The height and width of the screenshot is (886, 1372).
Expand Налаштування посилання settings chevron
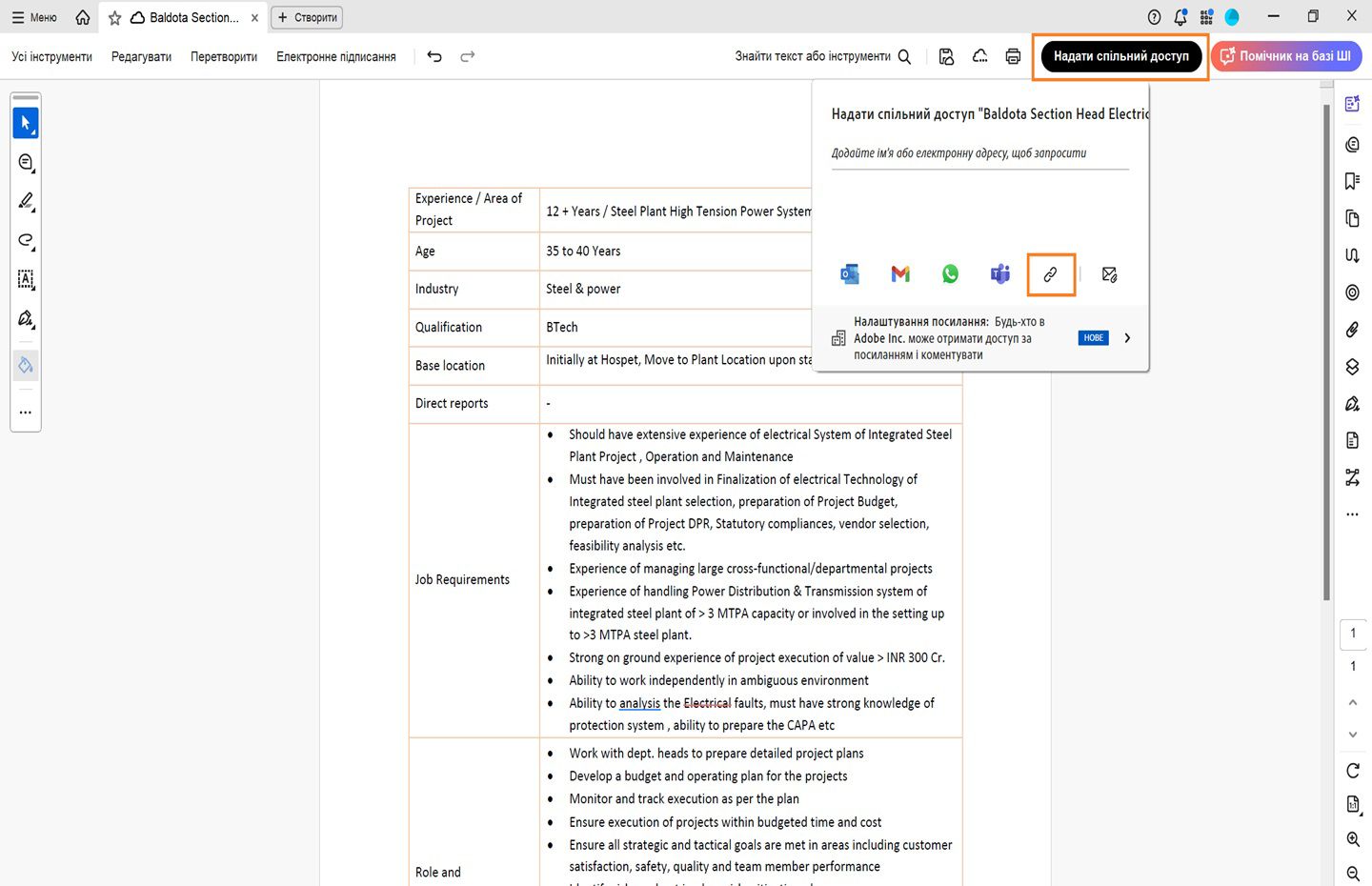(x=1127, y=338)
